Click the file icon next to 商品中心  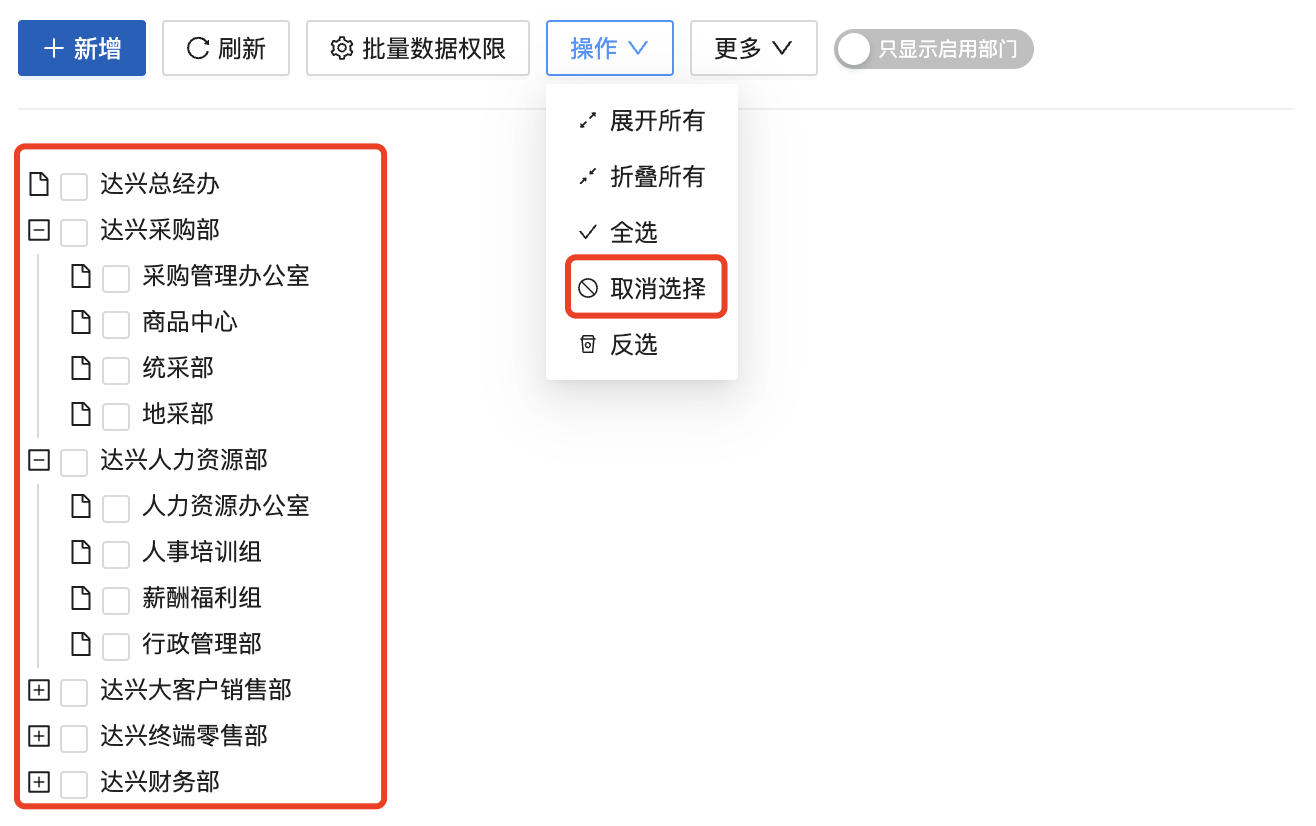81,323
